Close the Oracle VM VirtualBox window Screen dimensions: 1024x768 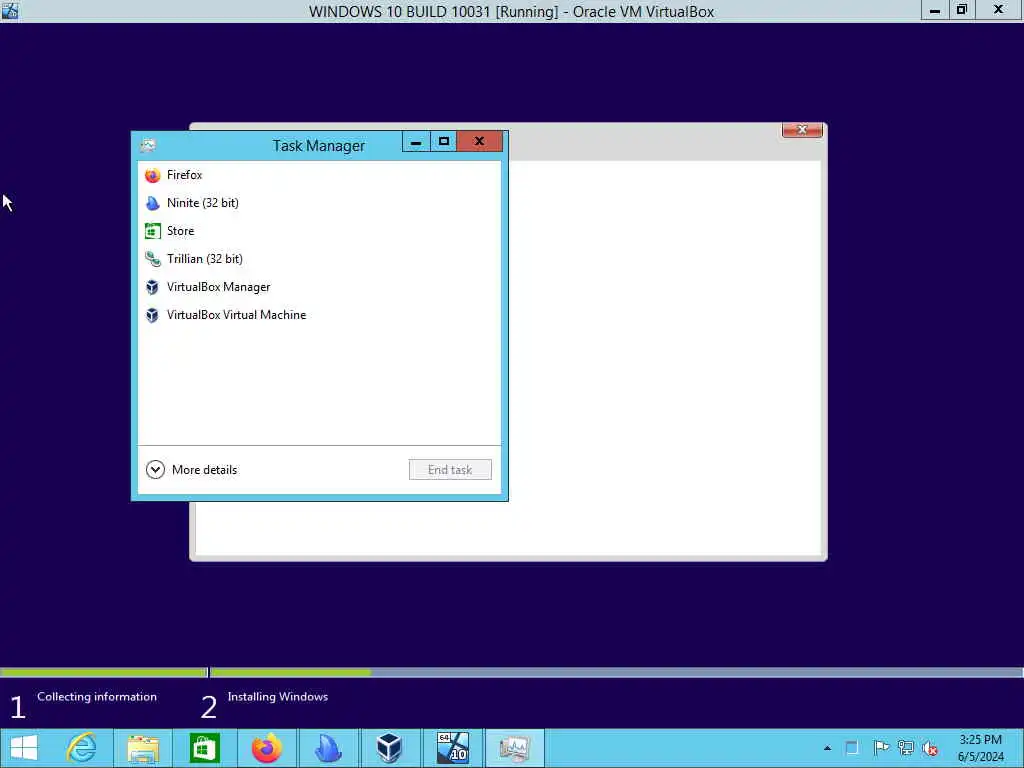tap(999, 10)
